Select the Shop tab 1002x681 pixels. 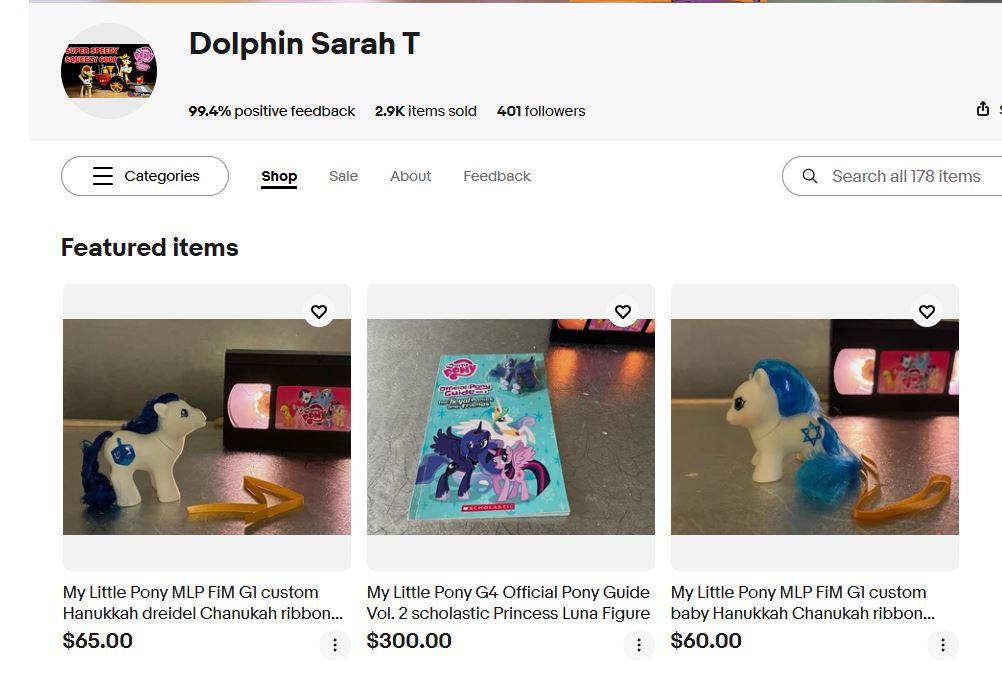pos(279,177)
